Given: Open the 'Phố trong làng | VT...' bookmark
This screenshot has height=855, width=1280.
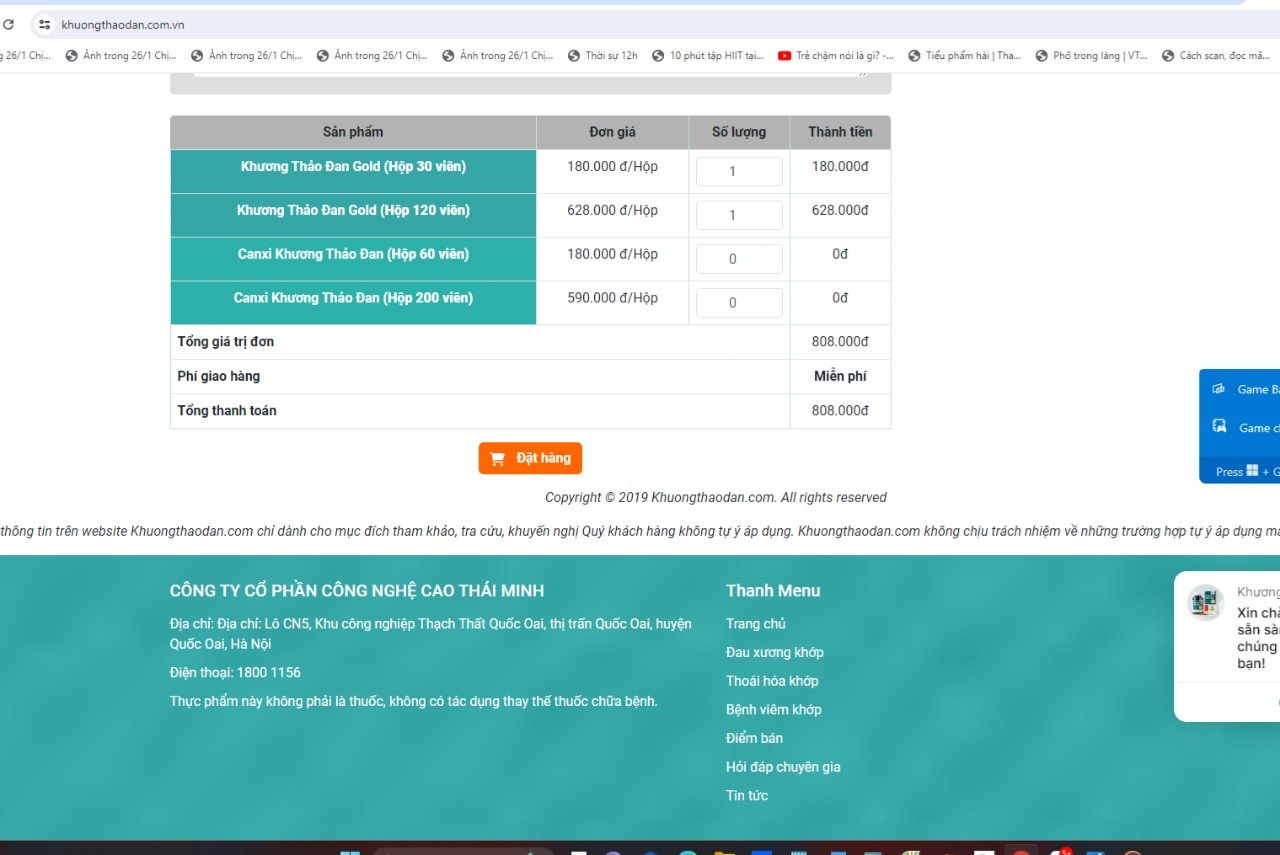Looking at the screenshot, I should 1091,56.
